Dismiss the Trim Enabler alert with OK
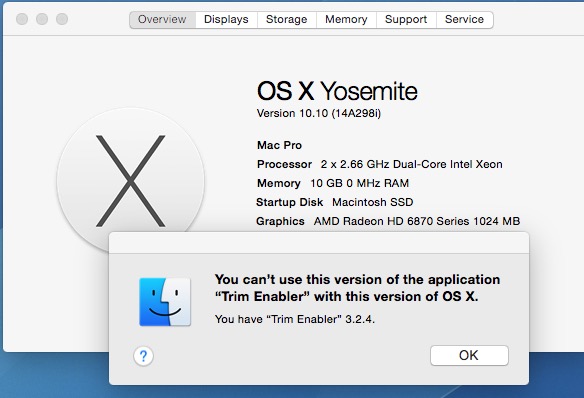 [x=469, y=355]
